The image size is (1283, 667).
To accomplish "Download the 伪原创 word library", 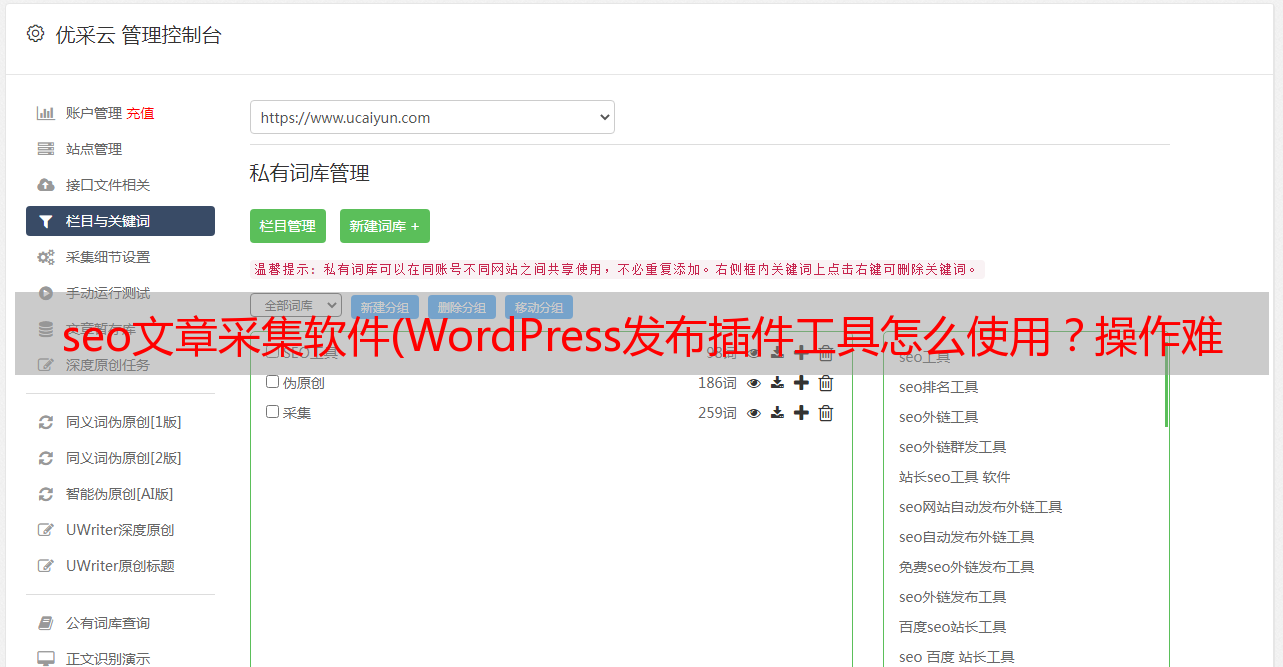I will point(777,383).
